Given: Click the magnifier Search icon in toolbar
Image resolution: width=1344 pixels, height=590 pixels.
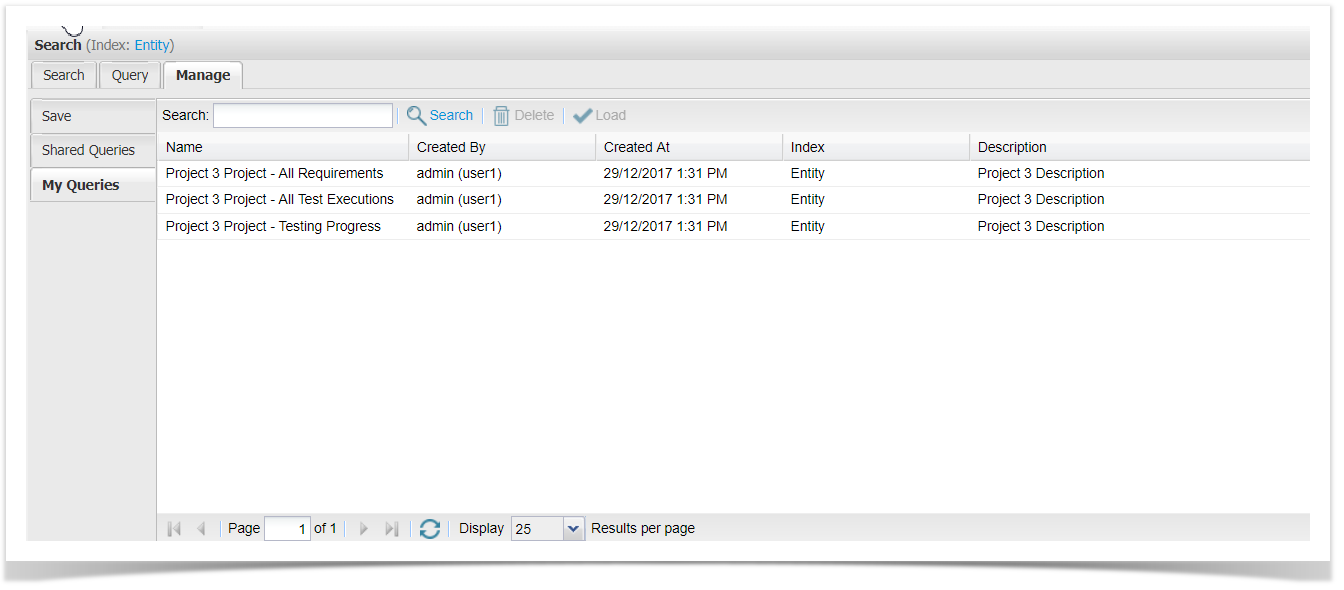Looking at the screenshot, I should [416, 116].
